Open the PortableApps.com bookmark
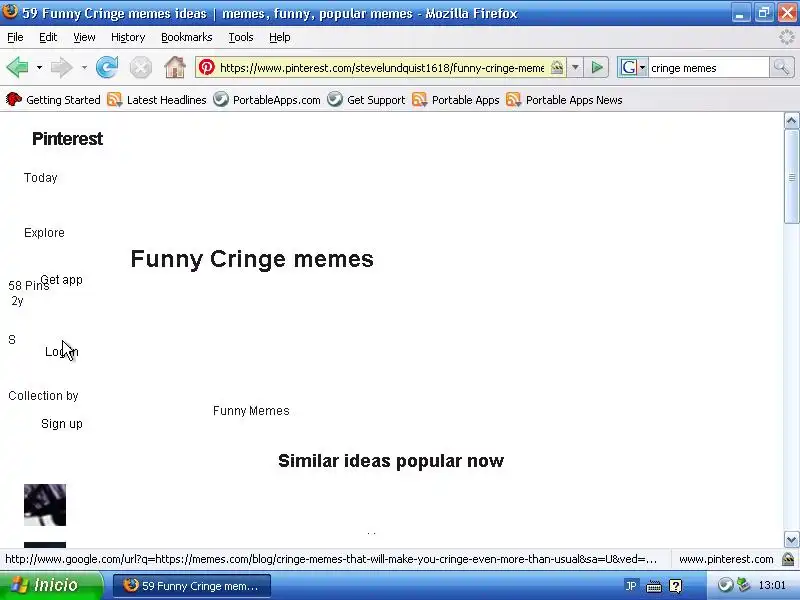Viewport: 800px width, 600px height. (267, 100)
